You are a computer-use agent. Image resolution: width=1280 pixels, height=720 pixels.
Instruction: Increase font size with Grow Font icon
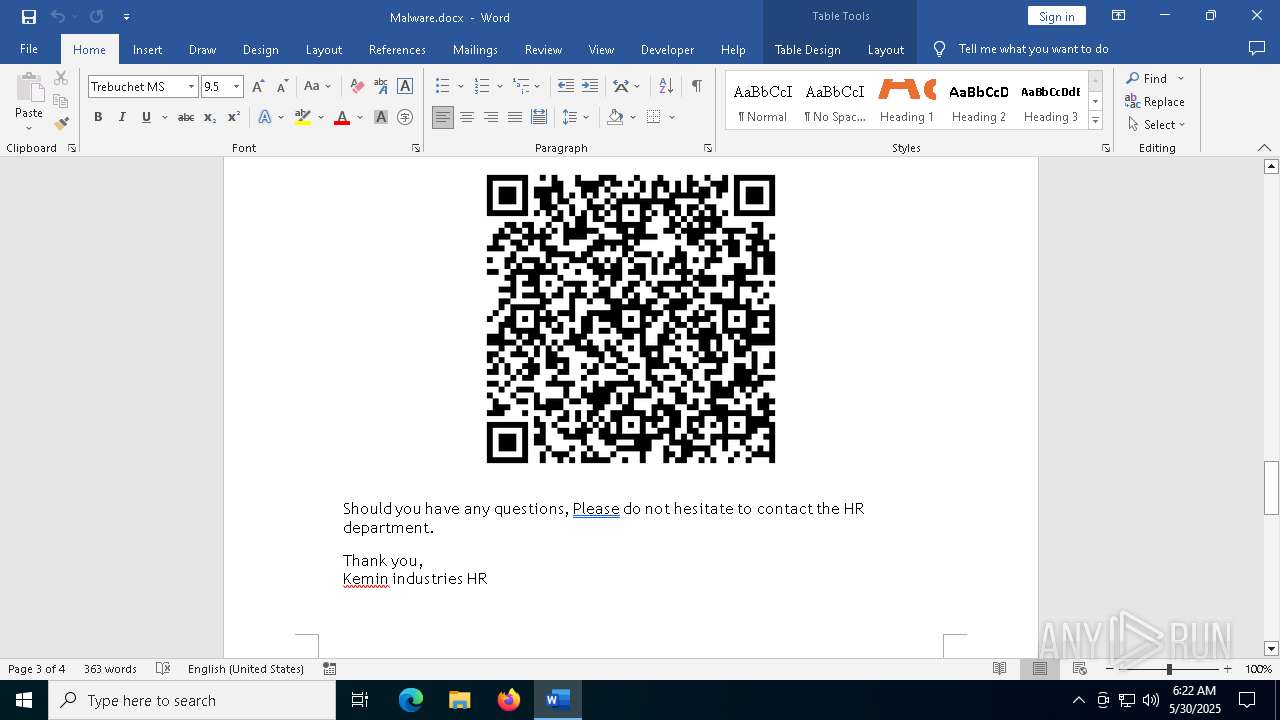point(259,87)
